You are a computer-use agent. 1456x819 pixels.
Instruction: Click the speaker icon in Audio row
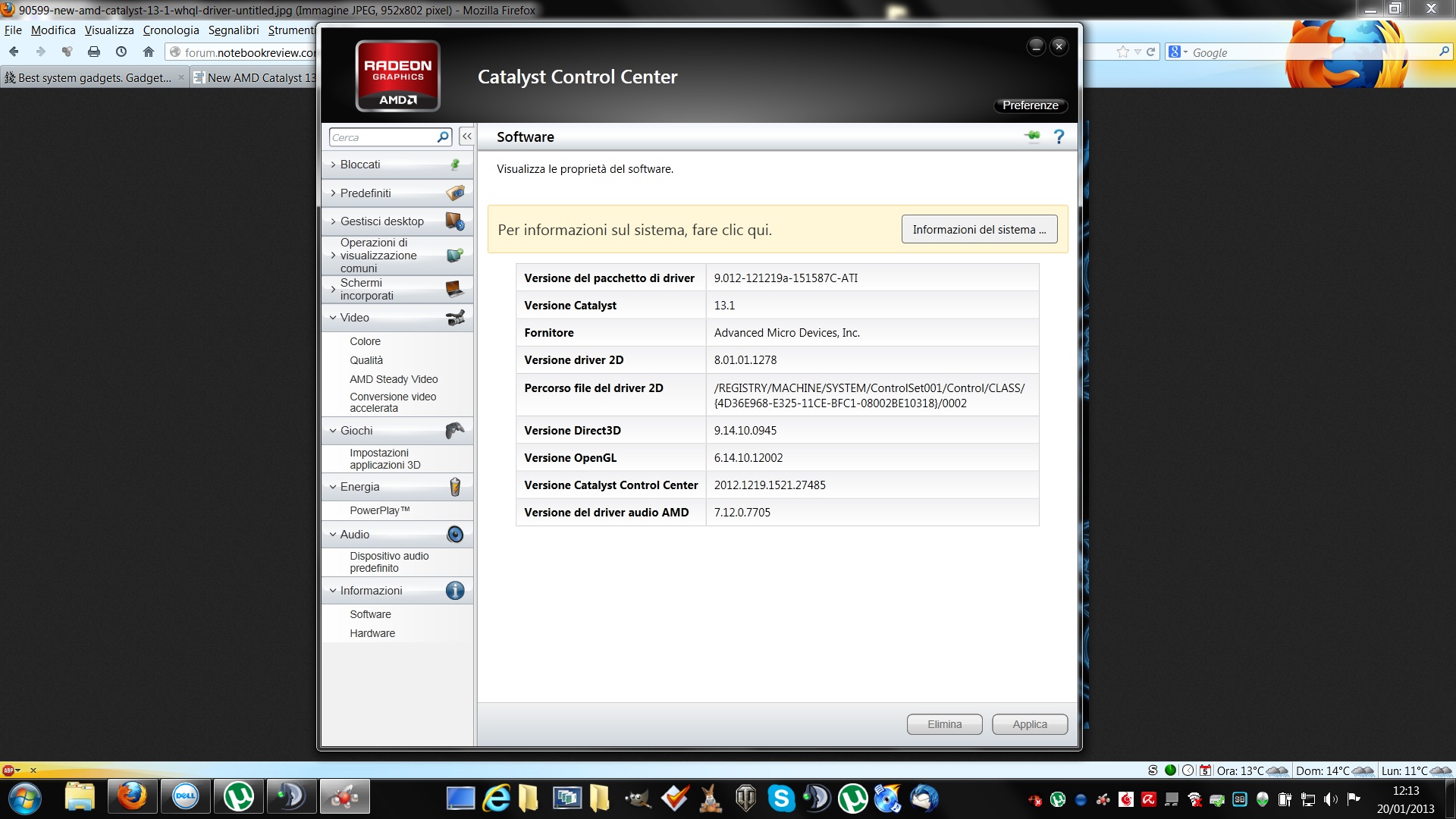pos(455,535)
